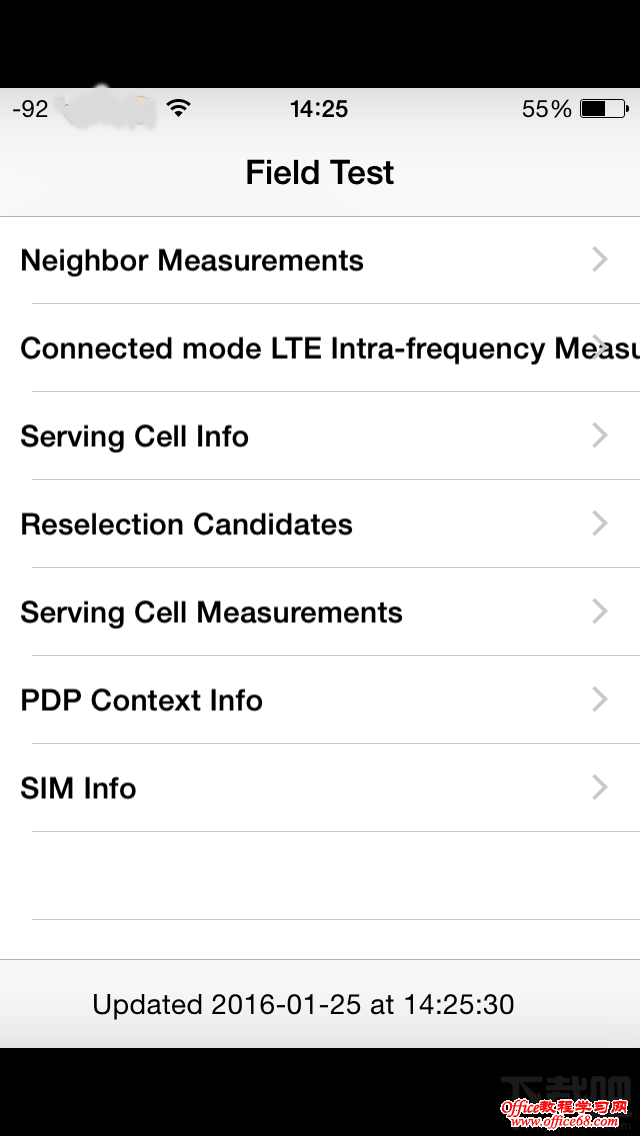This screenshot has height=1136, width=640.
Task: Click chevron beside Serving Cell Info
Action: click(x=600, y=436)
